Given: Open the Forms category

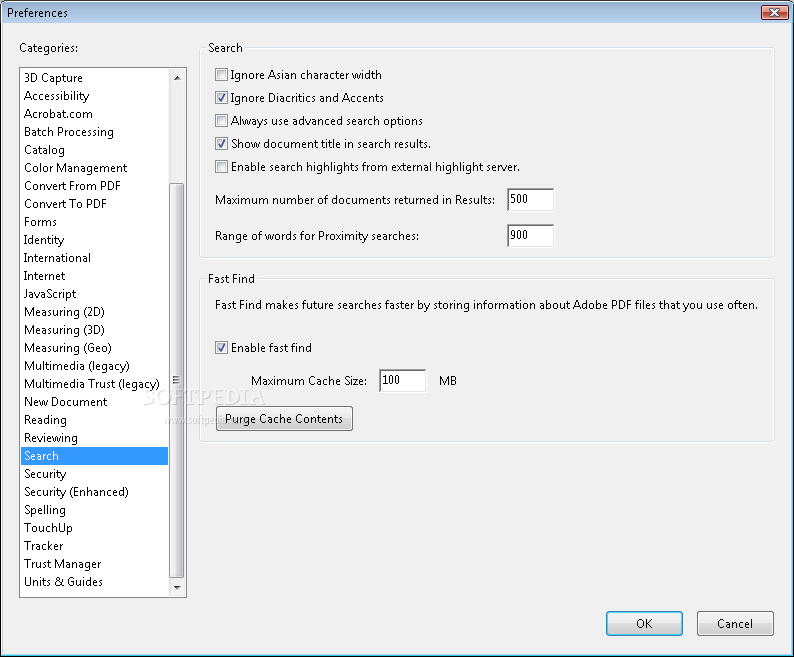Looking at the screenshot, I should (x=94, y=222).
